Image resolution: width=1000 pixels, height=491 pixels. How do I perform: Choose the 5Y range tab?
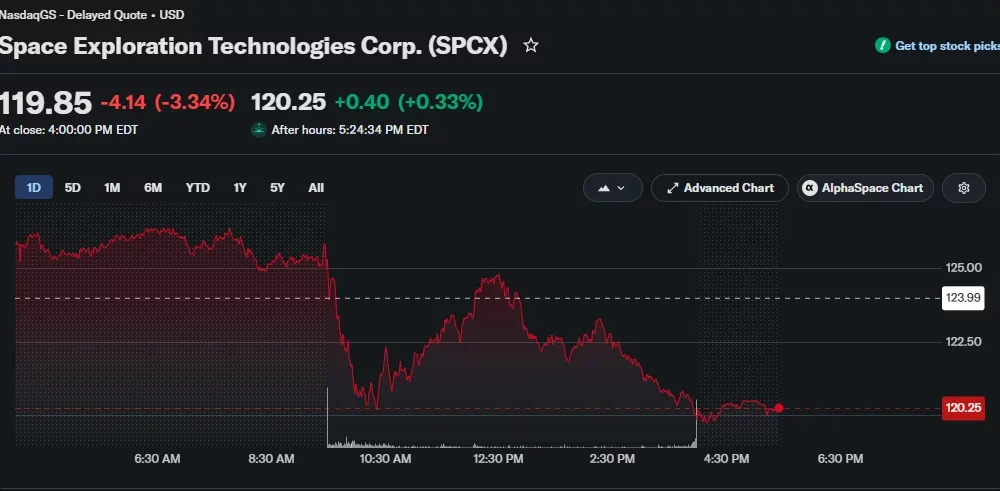coord(277,187)
